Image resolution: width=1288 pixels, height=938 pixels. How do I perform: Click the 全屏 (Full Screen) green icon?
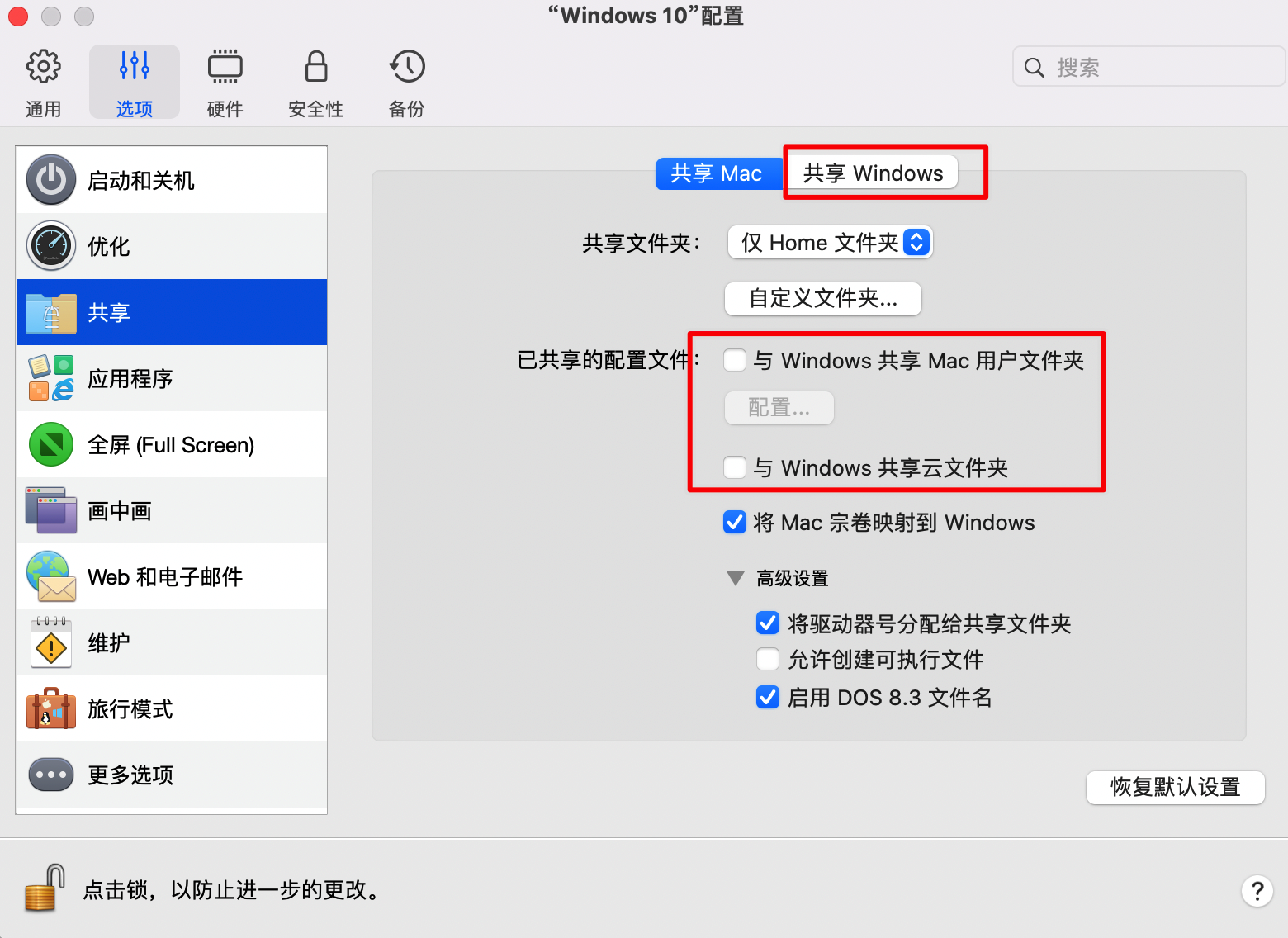pos(51,444)
